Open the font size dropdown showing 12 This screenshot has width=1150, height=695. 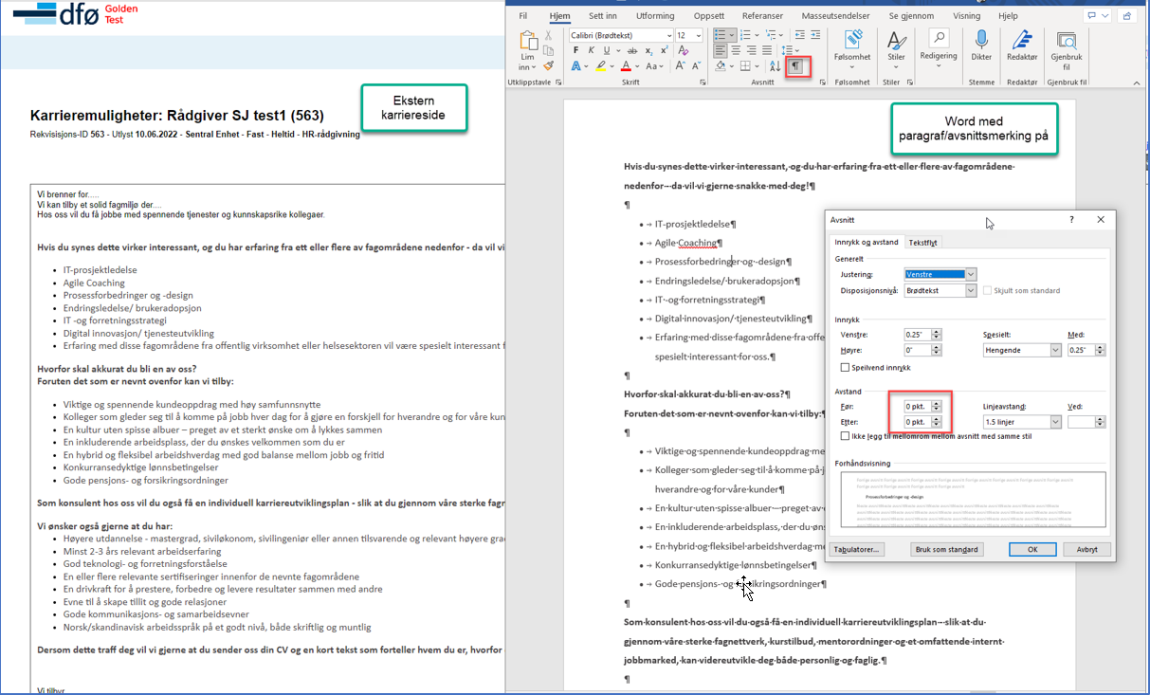[698, 35]
